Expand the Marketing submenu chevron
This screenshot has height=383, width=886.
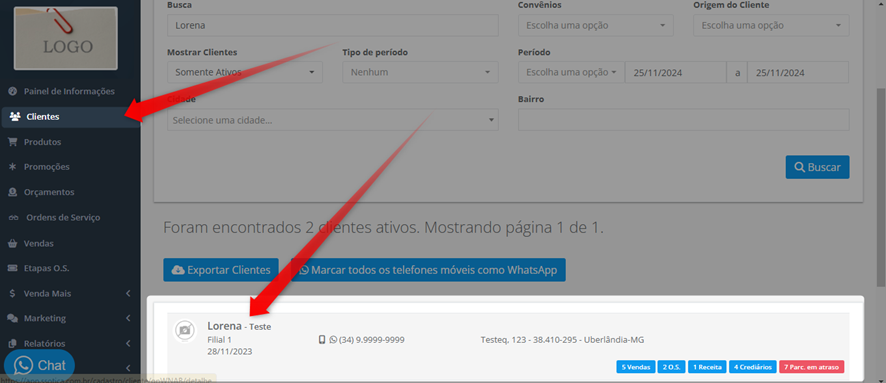point(128,318)
